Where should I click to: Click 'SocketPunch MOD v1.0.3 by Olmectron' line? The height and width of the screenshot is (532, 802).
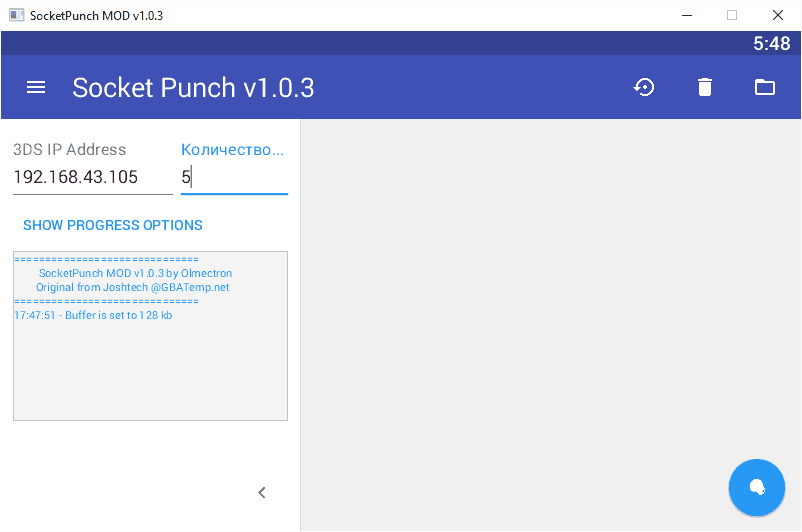136,273
